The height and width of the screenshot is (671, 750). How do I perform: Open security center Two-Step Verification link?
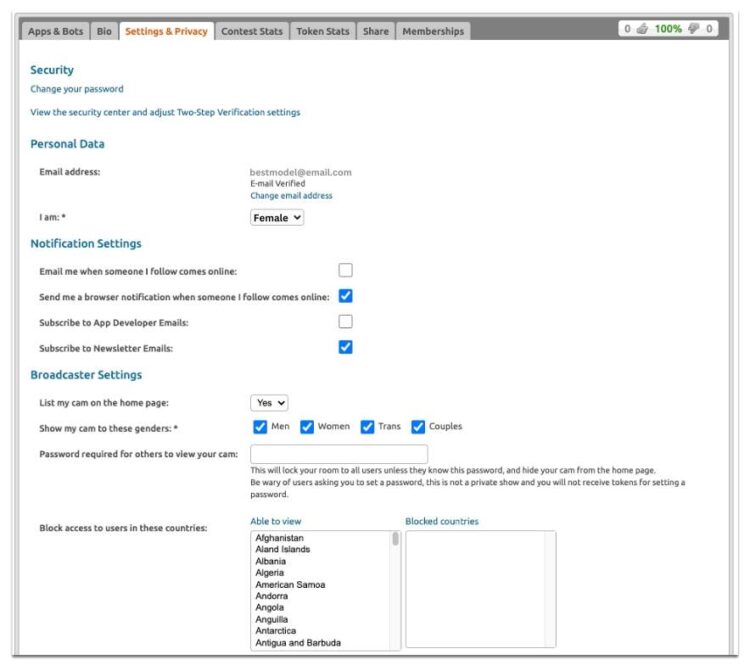pyautogui.click(x=165, y=112)
